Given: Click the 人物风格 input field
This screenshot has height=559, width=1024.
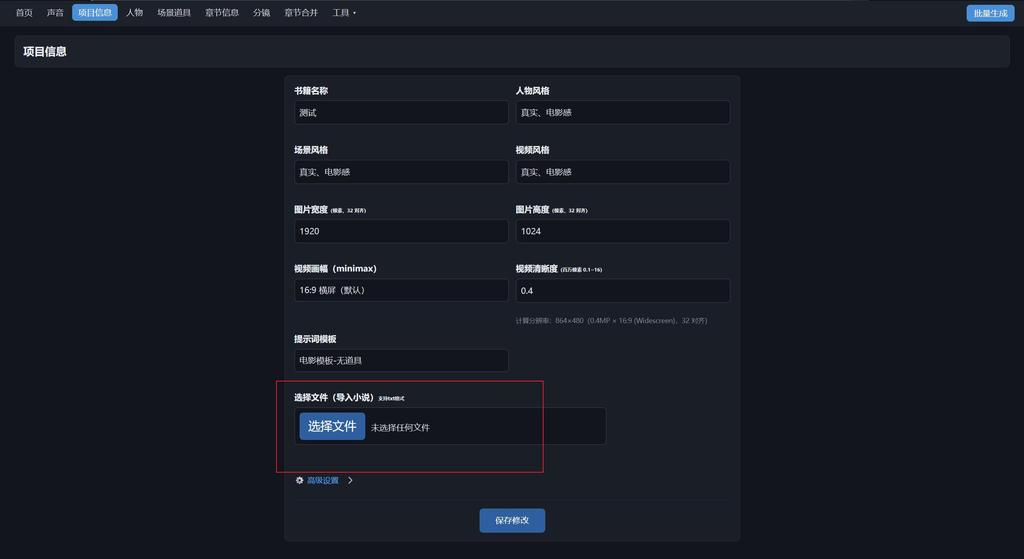Looking at the screenshot, I should coord(622,112).
